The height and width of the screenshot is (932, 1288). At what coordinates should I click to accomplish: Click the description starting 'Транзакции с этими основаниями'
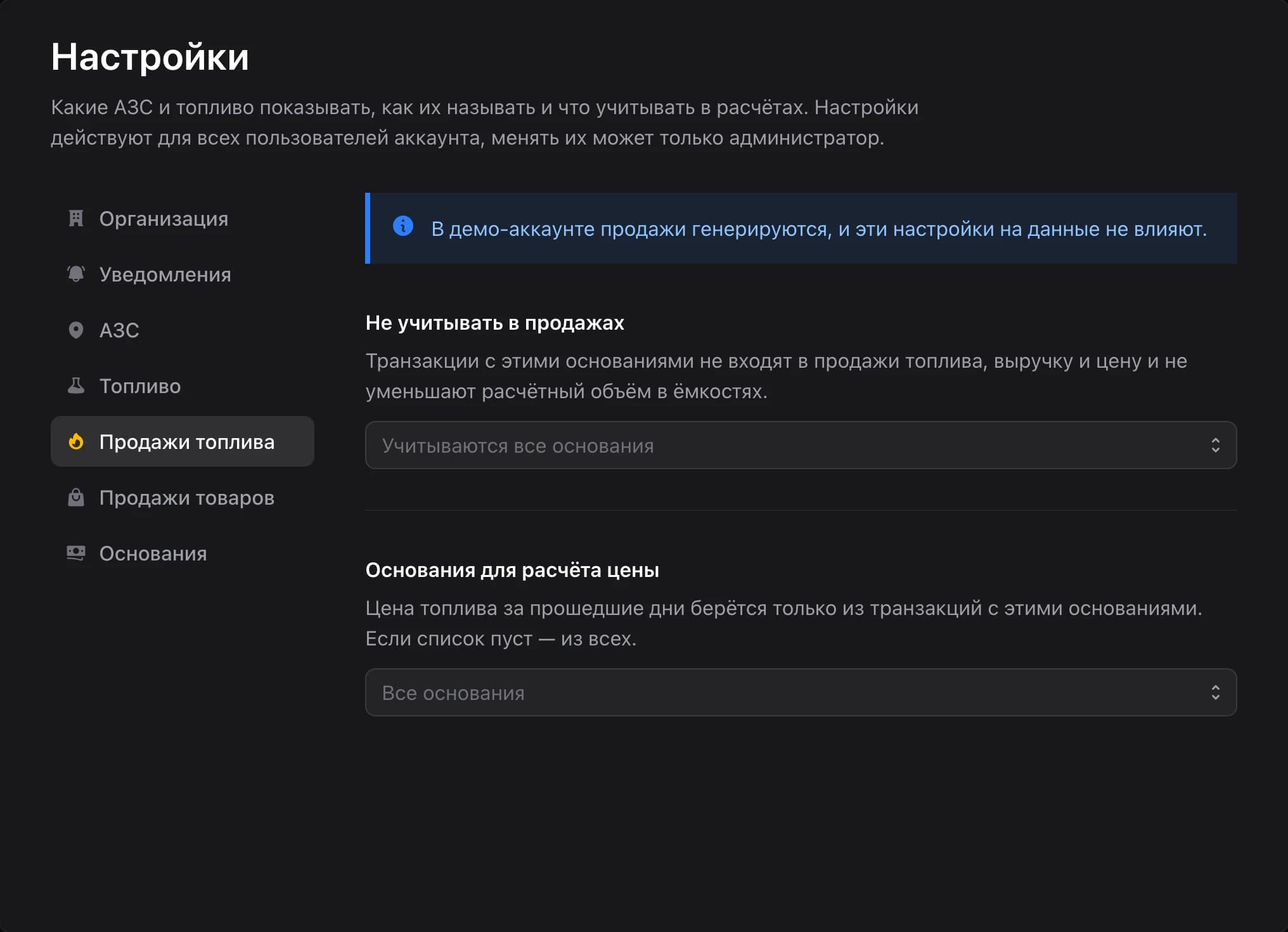click(x=776, y=377)
